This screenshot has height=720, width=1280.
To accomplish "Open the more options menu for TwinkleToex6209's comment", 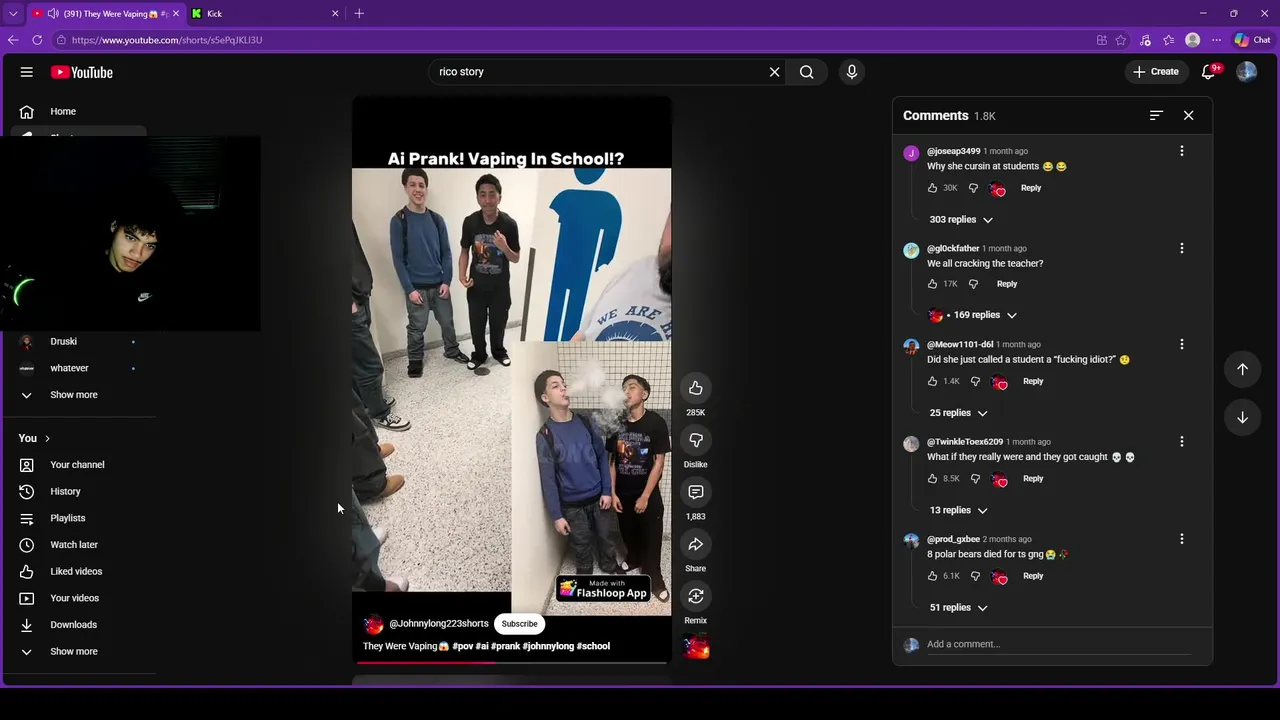I will [1182, 441].
